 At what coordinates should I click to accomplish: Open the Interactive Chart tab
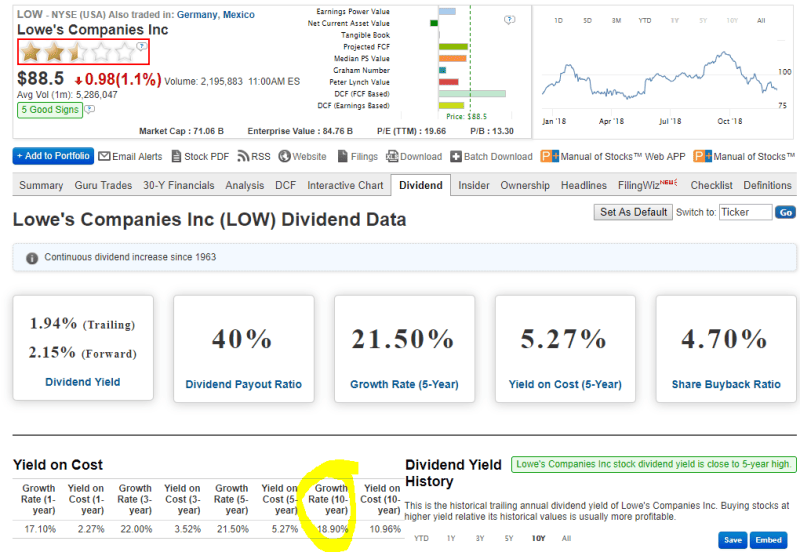pos(345,185)
